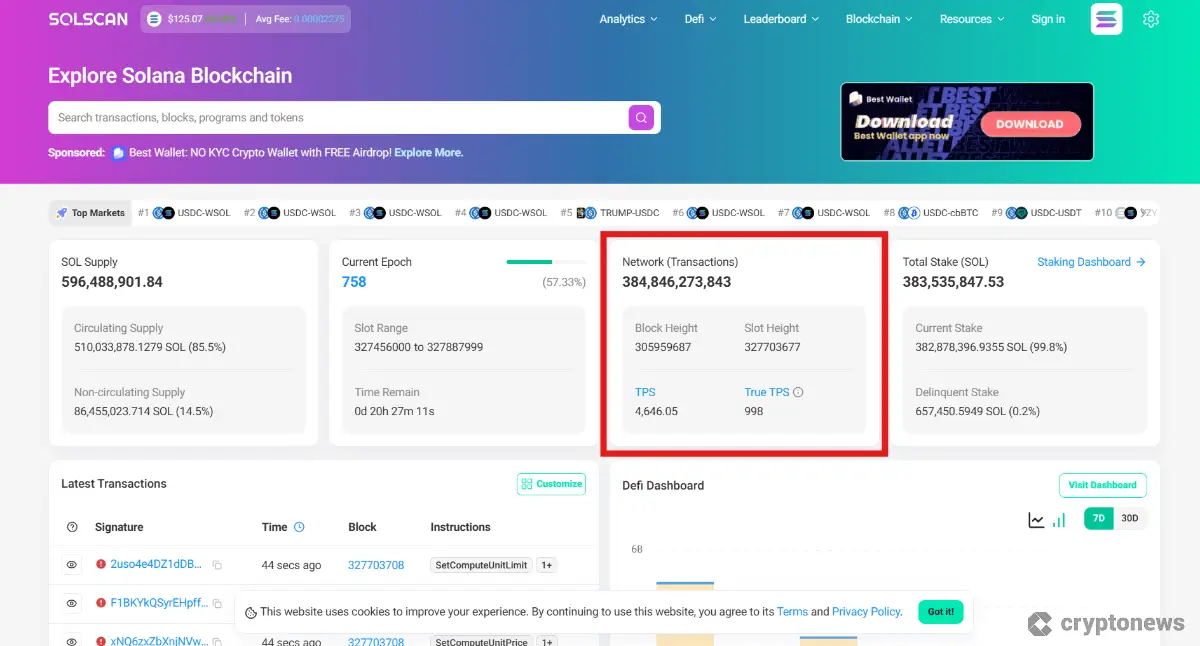
Task: Open the settings gear icon
Action: (1151, 19)
